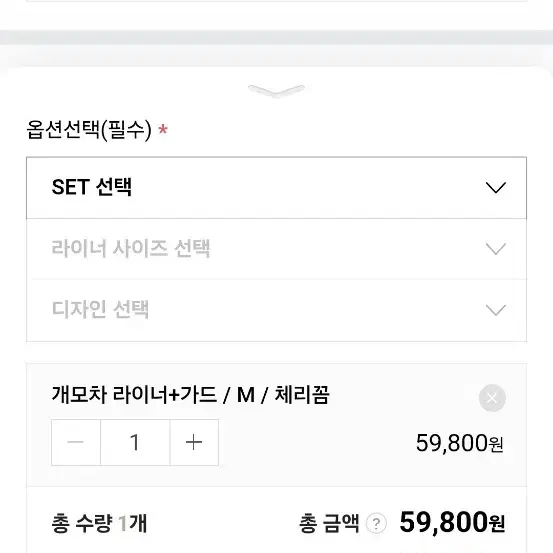
Task: Click the red required asterisk mark
Action: 163,129
